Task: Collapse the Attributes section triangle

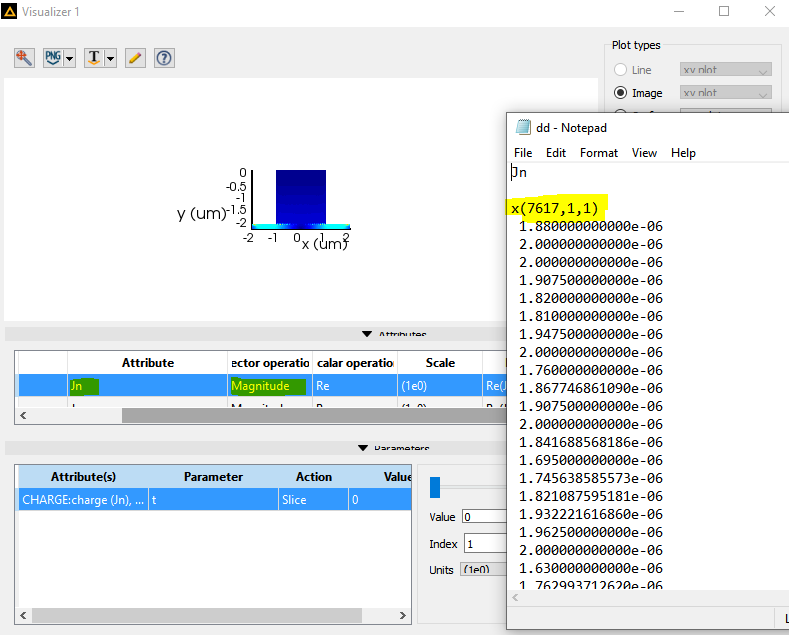Action: (x=367, y=334)
